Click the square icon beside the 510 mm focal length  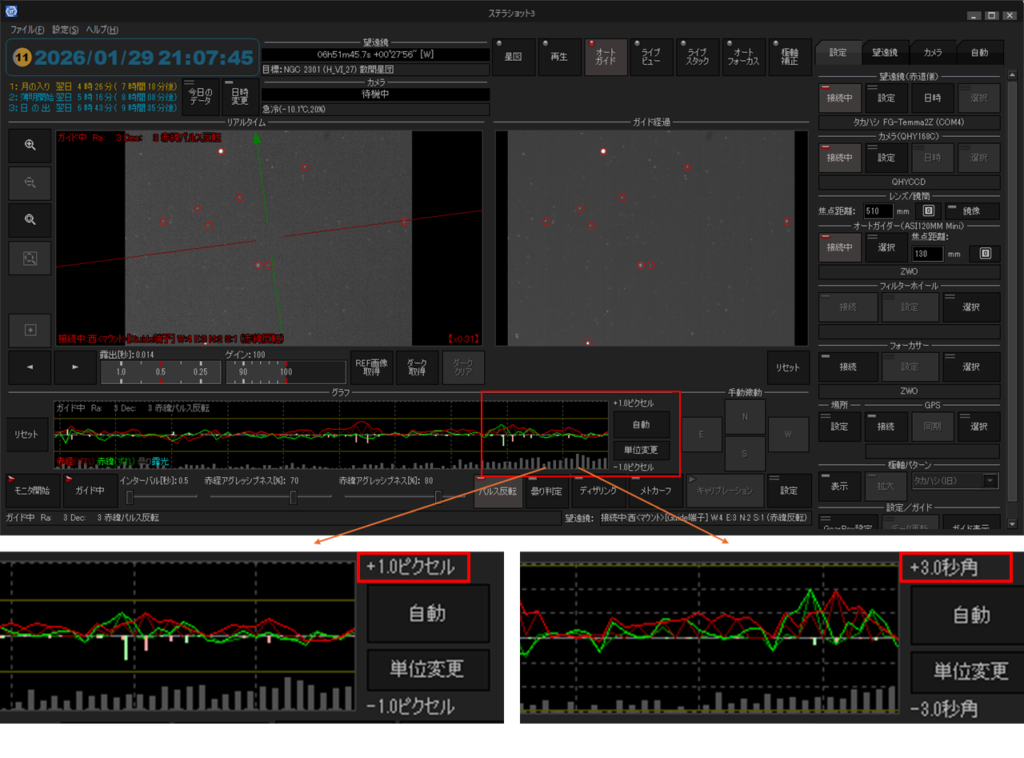(928, 211)
